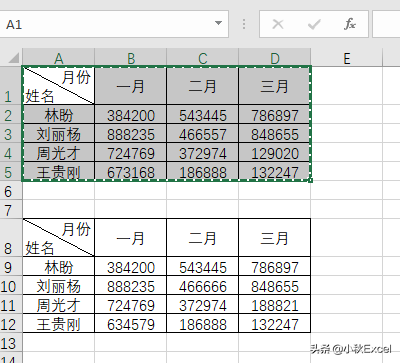
Task: Click cell 刘丽杨 in row 3
Action: pos(59,133)
